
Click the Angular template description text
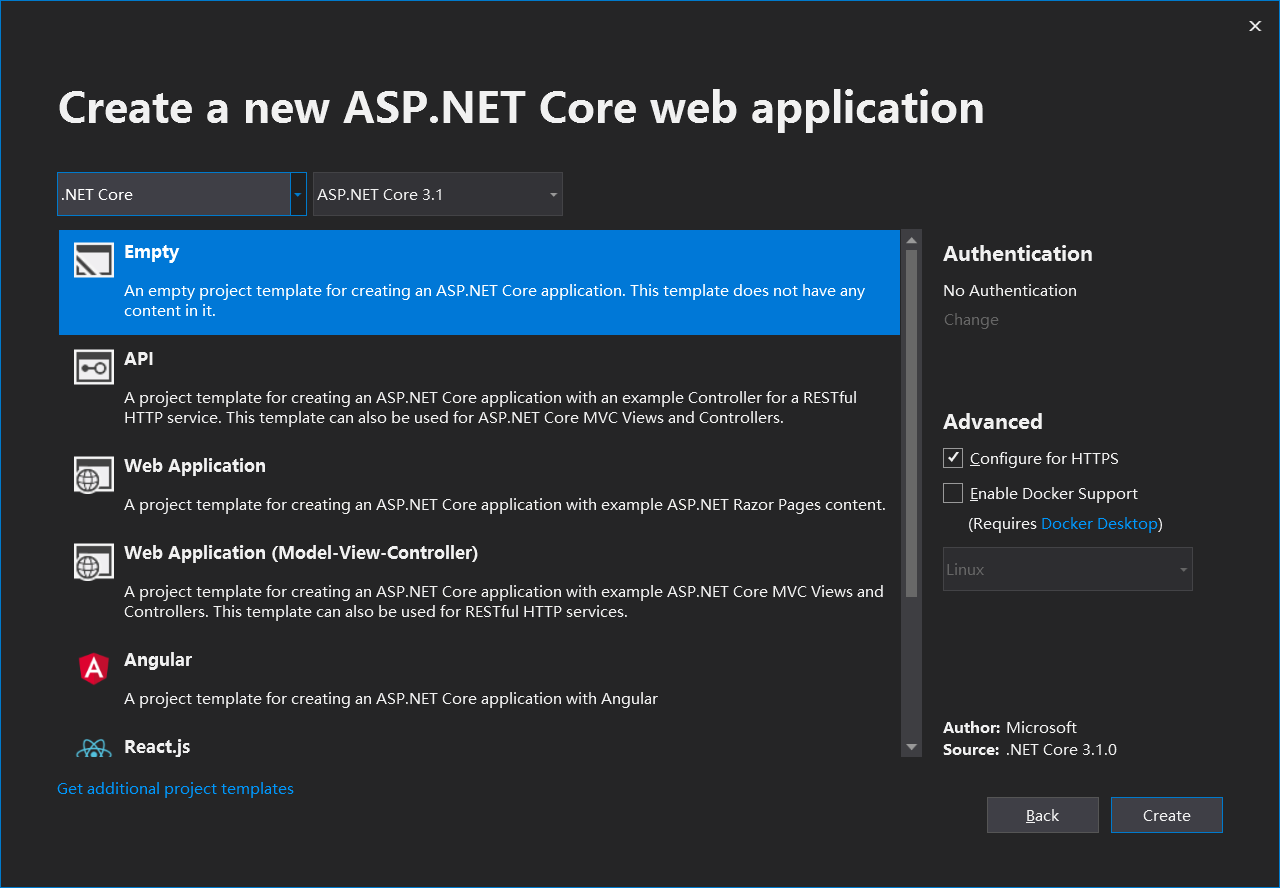point(391,698)
